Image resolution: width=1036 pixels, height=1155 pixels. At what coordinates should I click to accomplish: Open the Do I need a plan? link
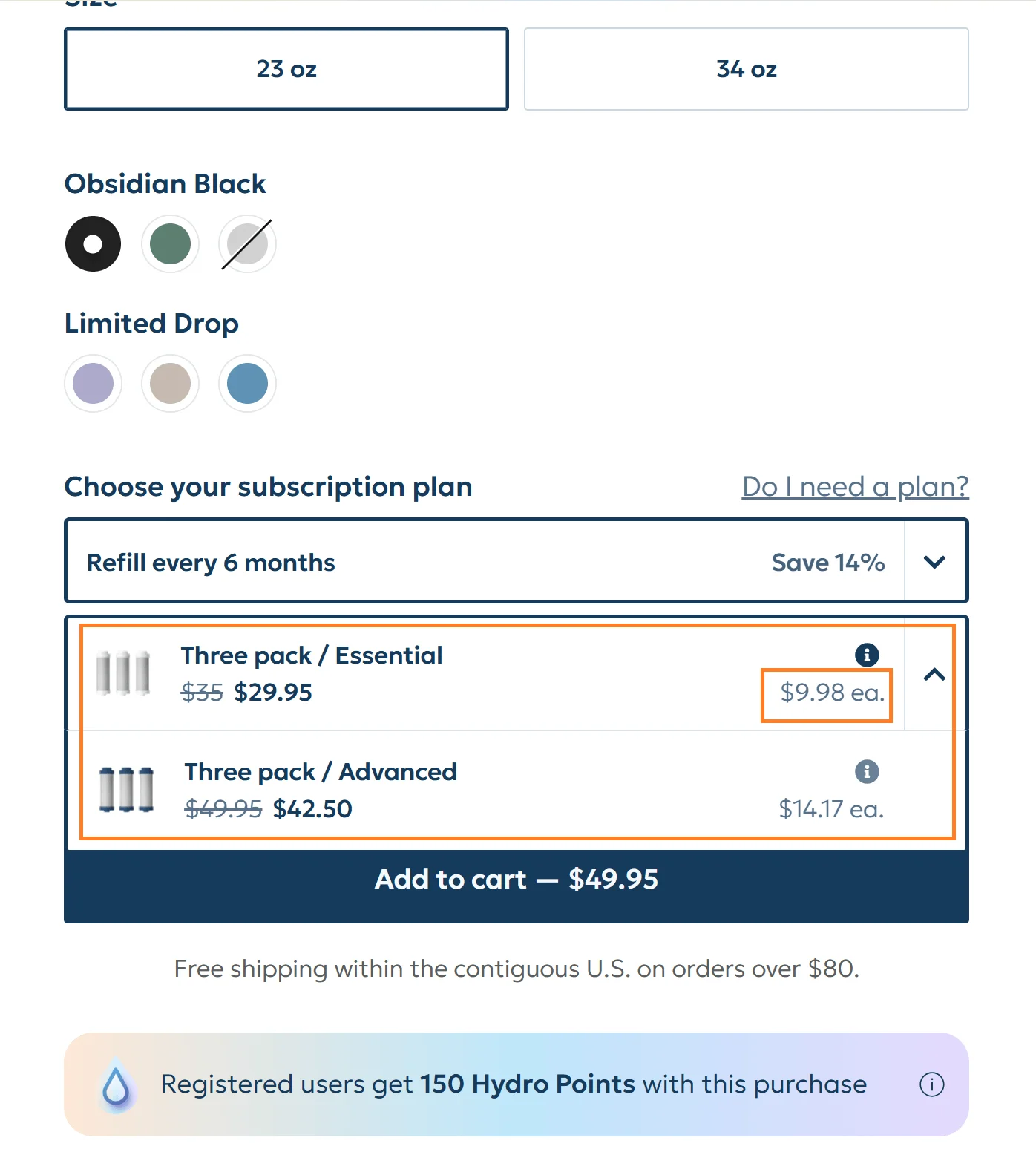[x=854, y=486]
